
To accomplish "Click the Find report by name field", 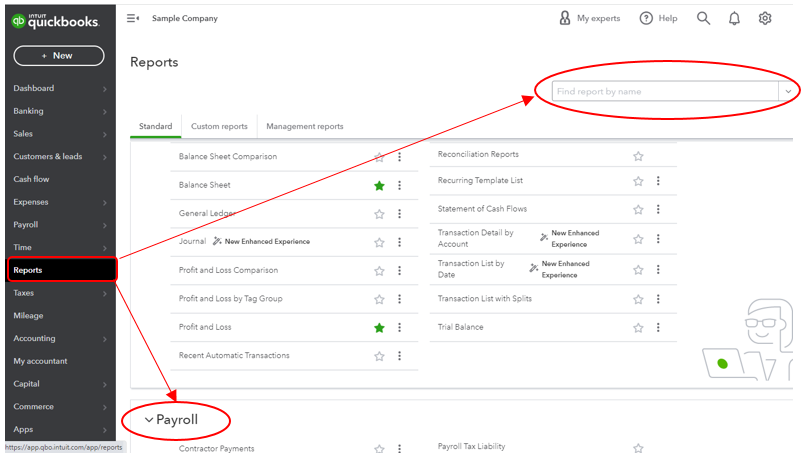I will (665, 91).
